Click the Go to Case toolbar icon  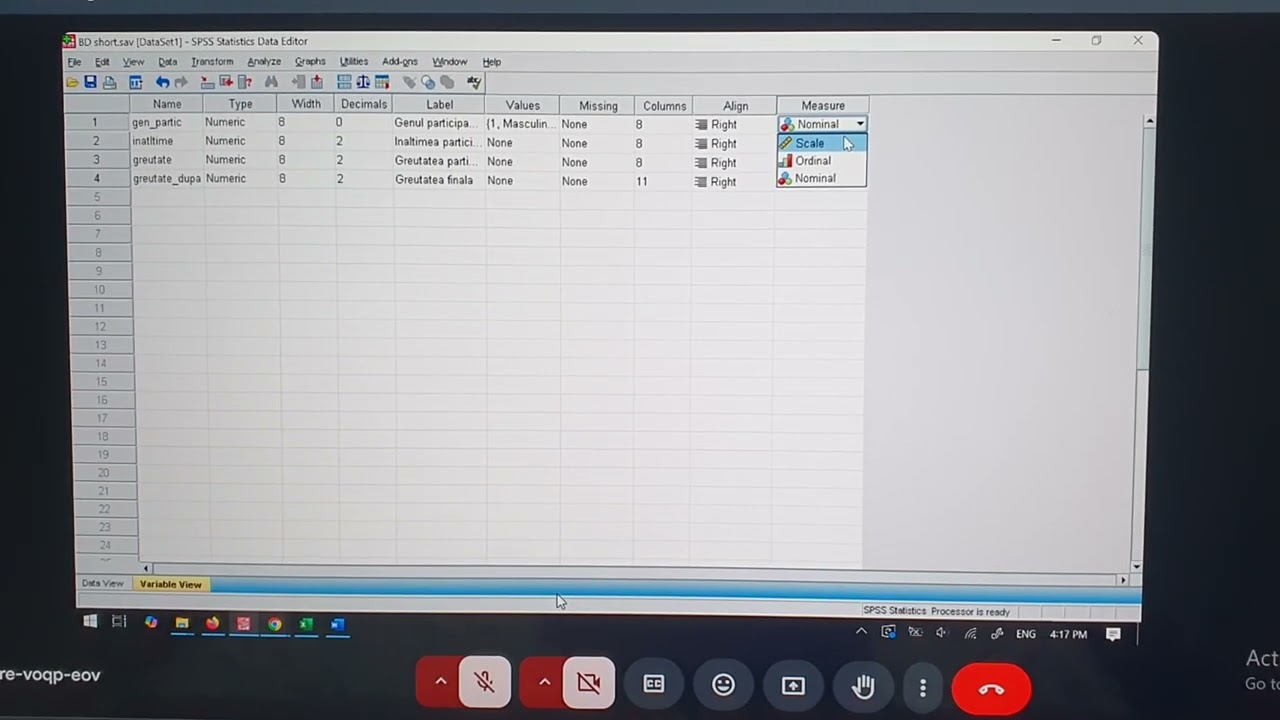click(207, 83)
